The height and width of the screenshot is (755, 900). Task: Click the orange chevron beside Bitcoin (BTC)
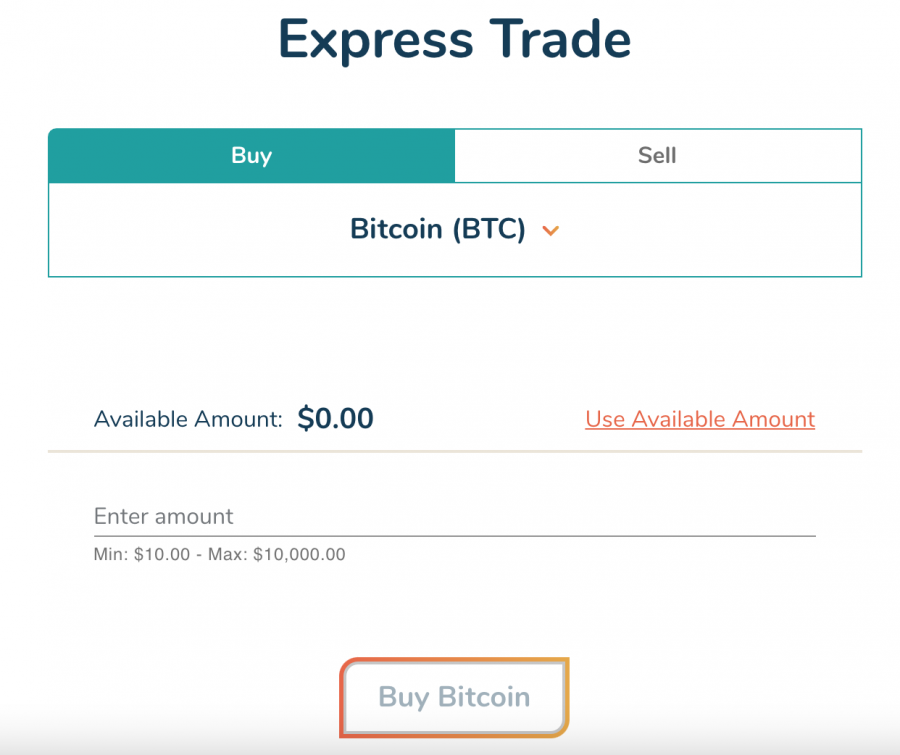click(551, 230)
